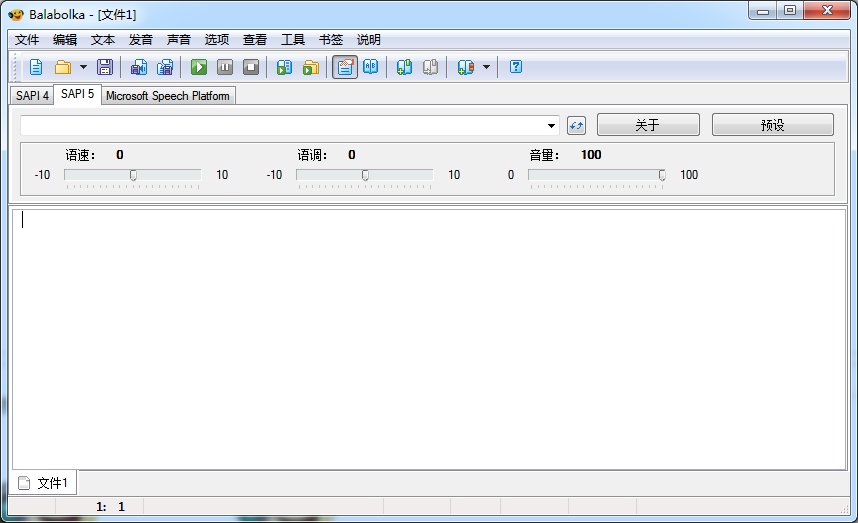Open the voice selection combo box
858x523 pixels.
289,125
